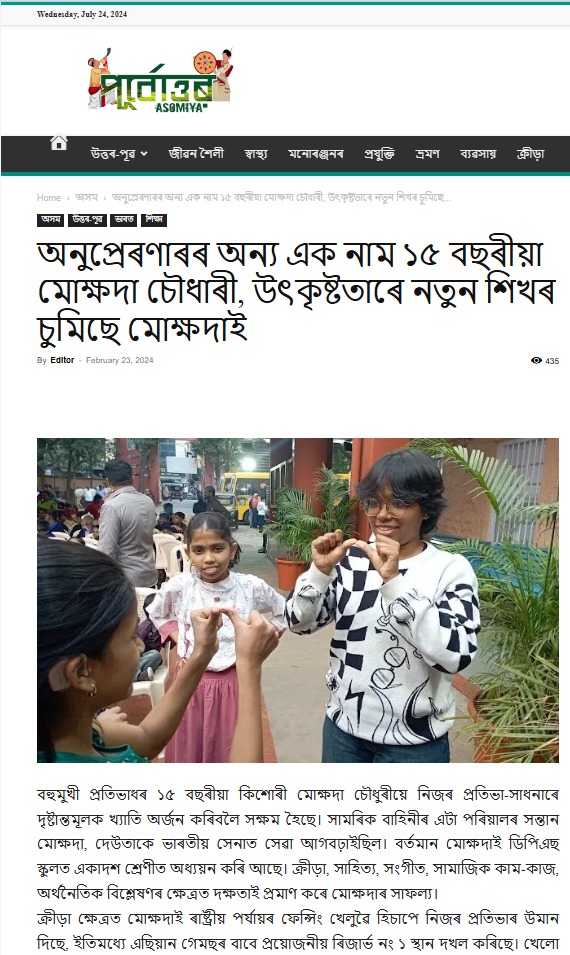The height and width of the screenshot is (955, 570).
Task: Click the অসম breadcrumb link
Action: click(86, 198)
